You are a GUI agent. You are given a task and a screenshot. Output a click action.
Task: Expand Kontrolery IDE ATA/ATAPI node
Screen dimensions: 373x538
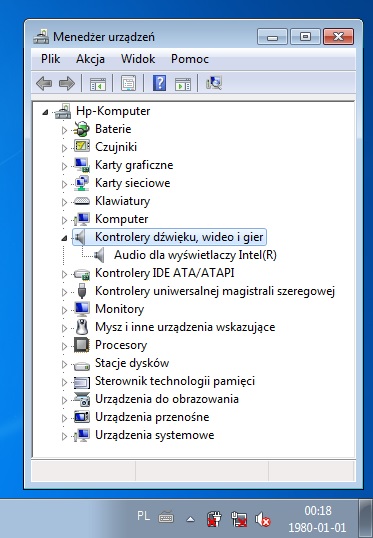[x=64, y=274]
